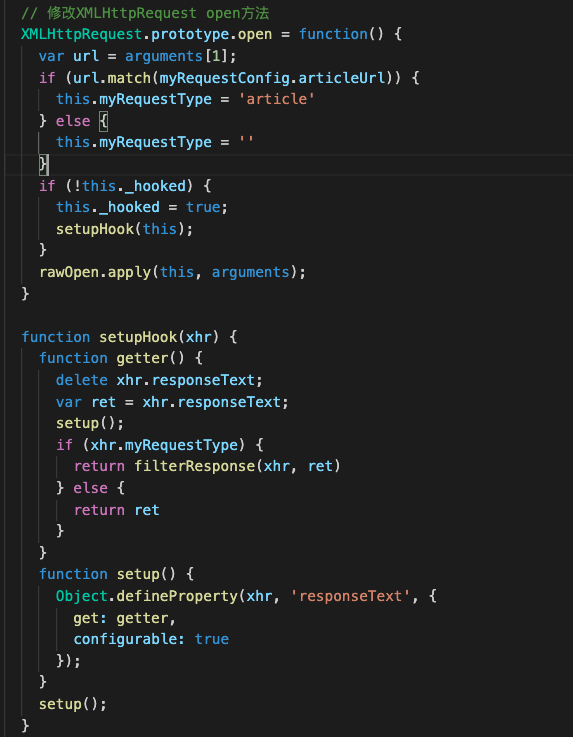The image size is (573, 737).
Task: Click 'apply' in rawOpen.apply call
Action: pos(129,273)
